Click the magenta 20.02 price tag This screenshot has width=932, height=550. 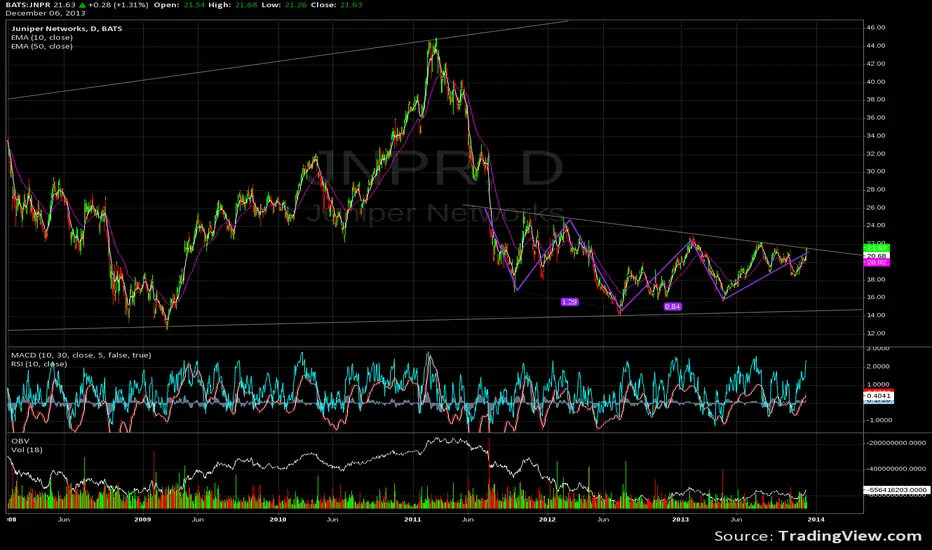[876, 262]
